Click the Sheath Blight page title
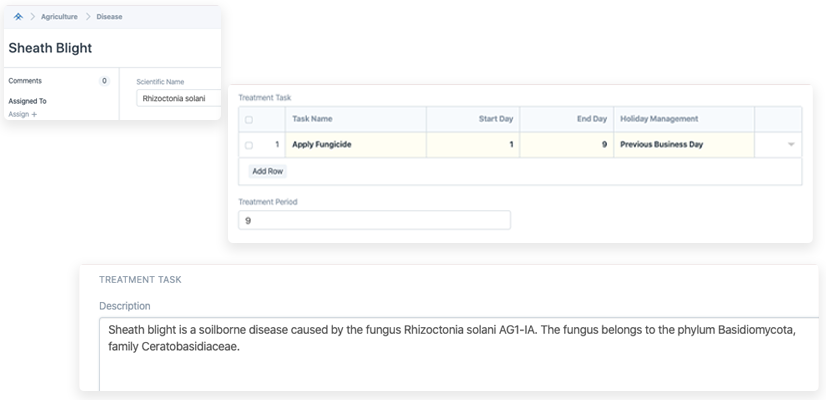The width and height of the screenshot is (826, 400). pos(50,48)
